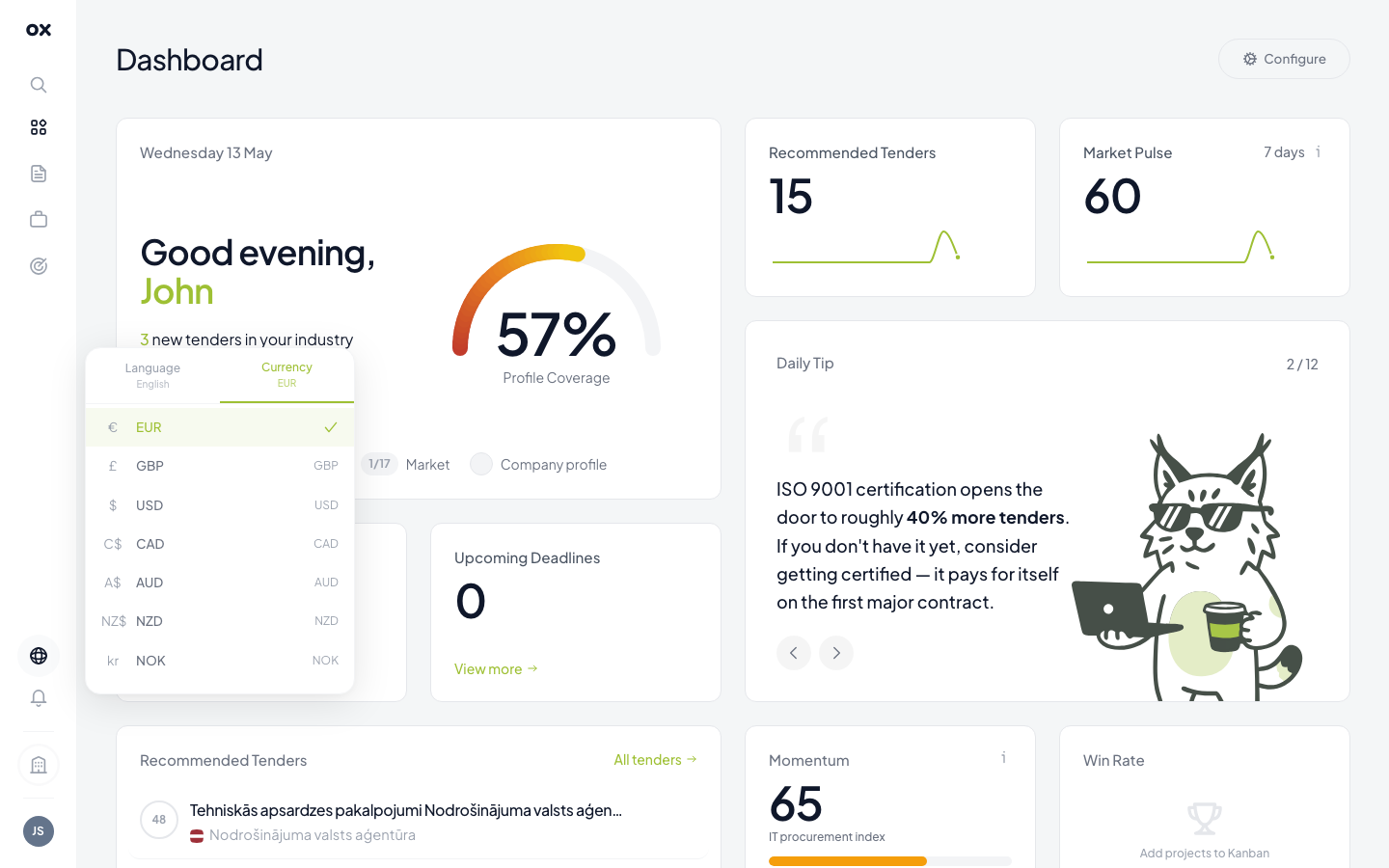
Task: Open the 7 days period selector
Action: point(1284,152)
